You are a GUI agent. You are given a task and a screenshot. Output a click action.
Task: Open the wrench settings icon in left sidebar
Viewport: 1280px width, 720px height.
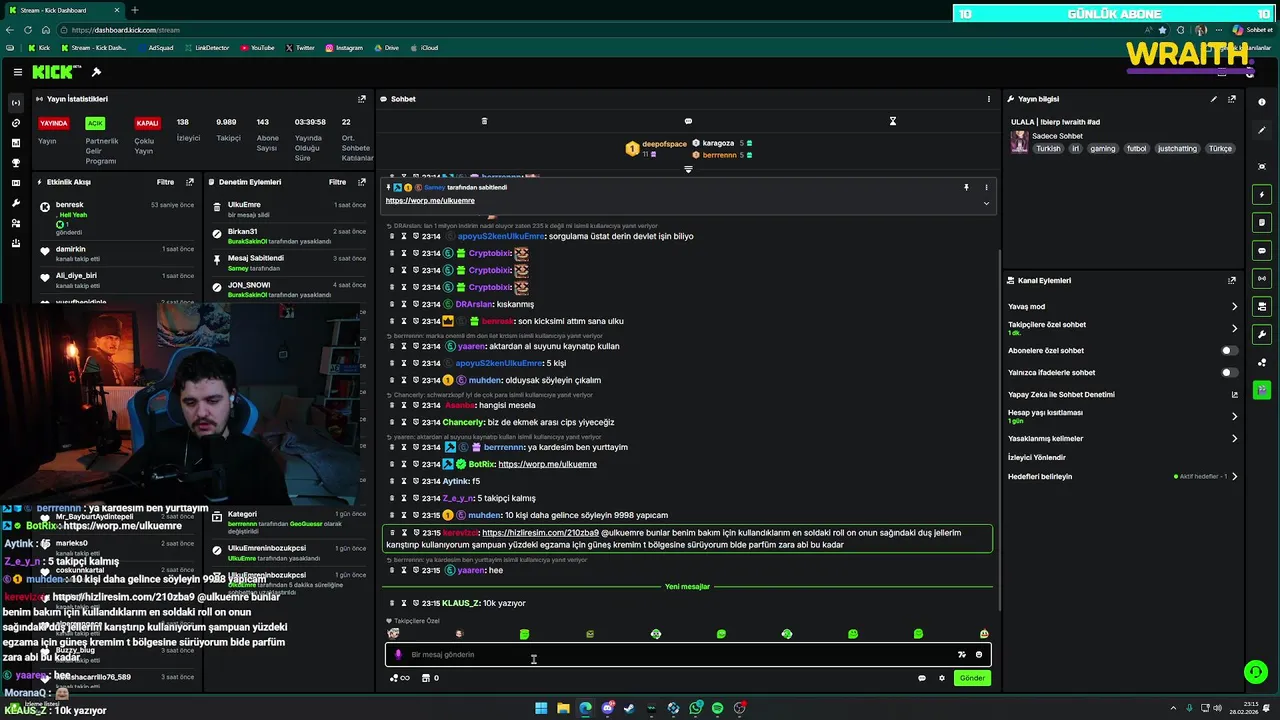(15, 203)
